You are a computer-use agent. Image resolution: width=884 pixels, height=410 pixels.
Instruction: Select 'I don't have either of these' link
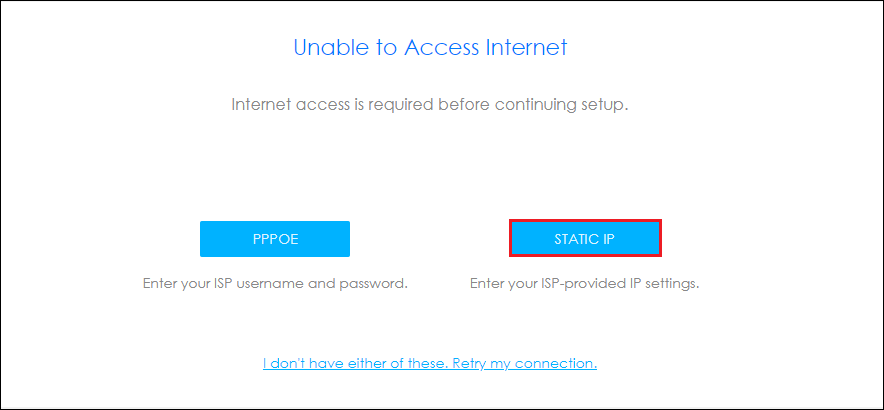(430, 363)
